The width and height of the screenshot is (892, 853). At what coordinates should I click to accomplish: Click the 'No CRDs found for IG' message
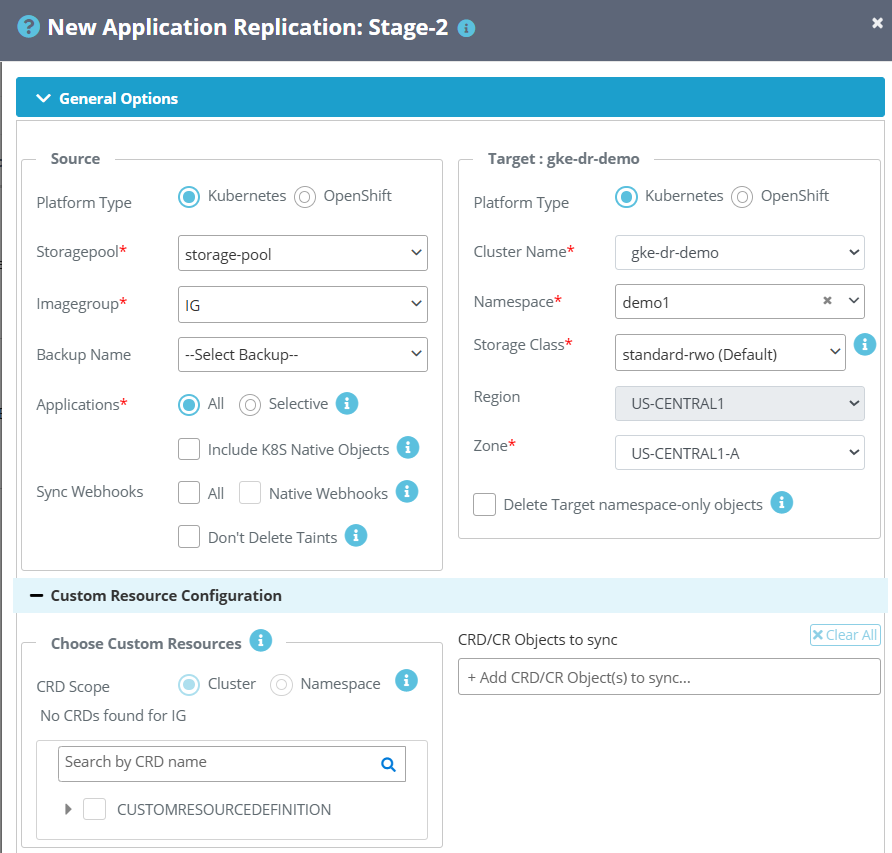pos(113,716)
